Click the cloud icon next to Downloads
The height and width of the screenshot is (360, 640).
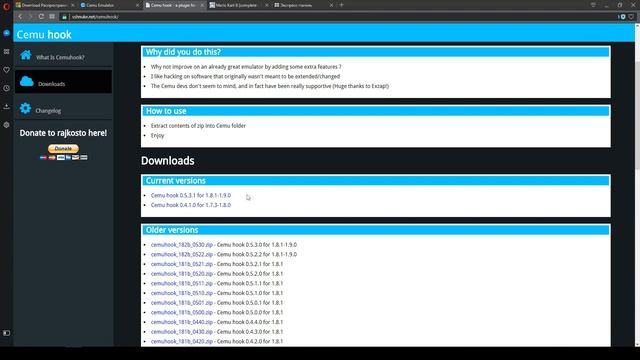[x=27, y=81]
